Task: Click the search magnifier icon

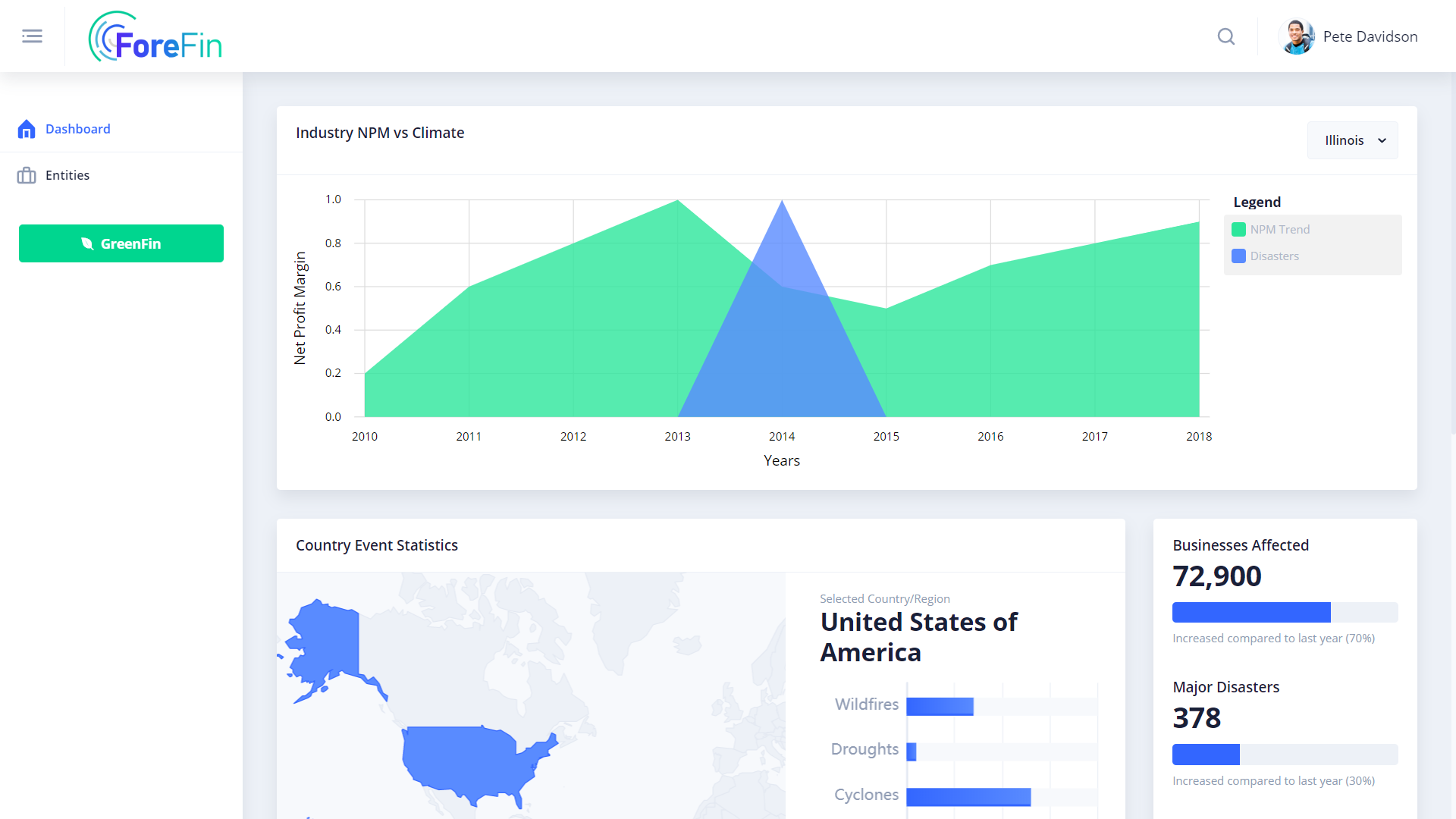Action: pyautogui.click(x=1225, y=36)
